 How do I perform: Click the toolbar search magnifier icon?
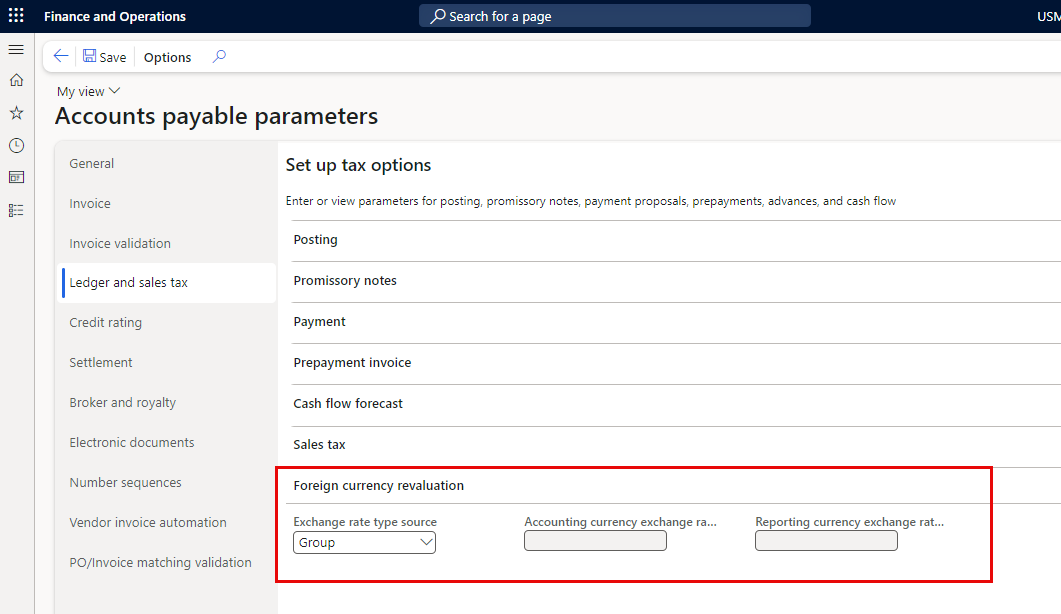pos(219,57)
